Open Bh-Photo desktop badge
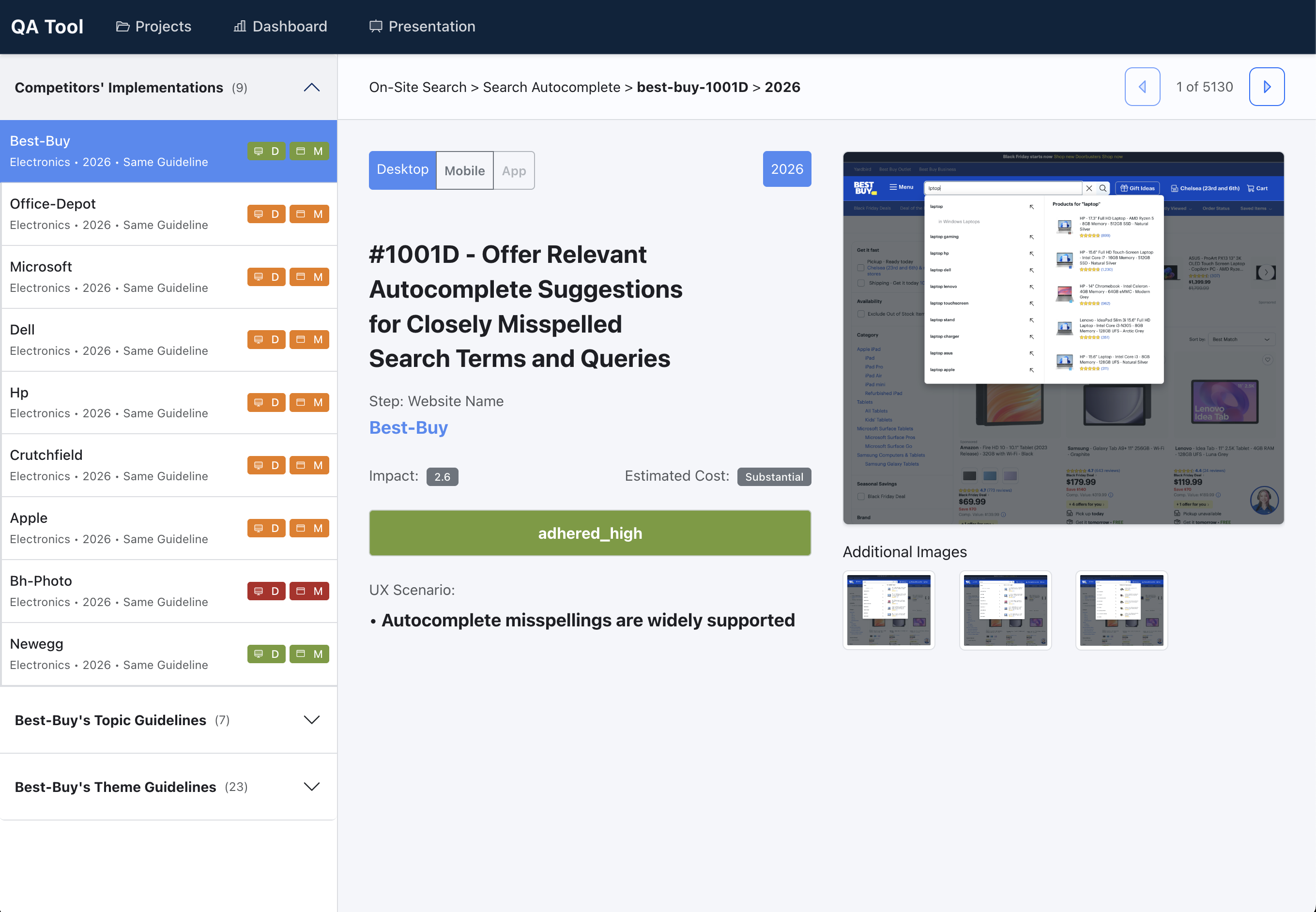Viewport: 1316px width, 912px height. pos(266,592)
